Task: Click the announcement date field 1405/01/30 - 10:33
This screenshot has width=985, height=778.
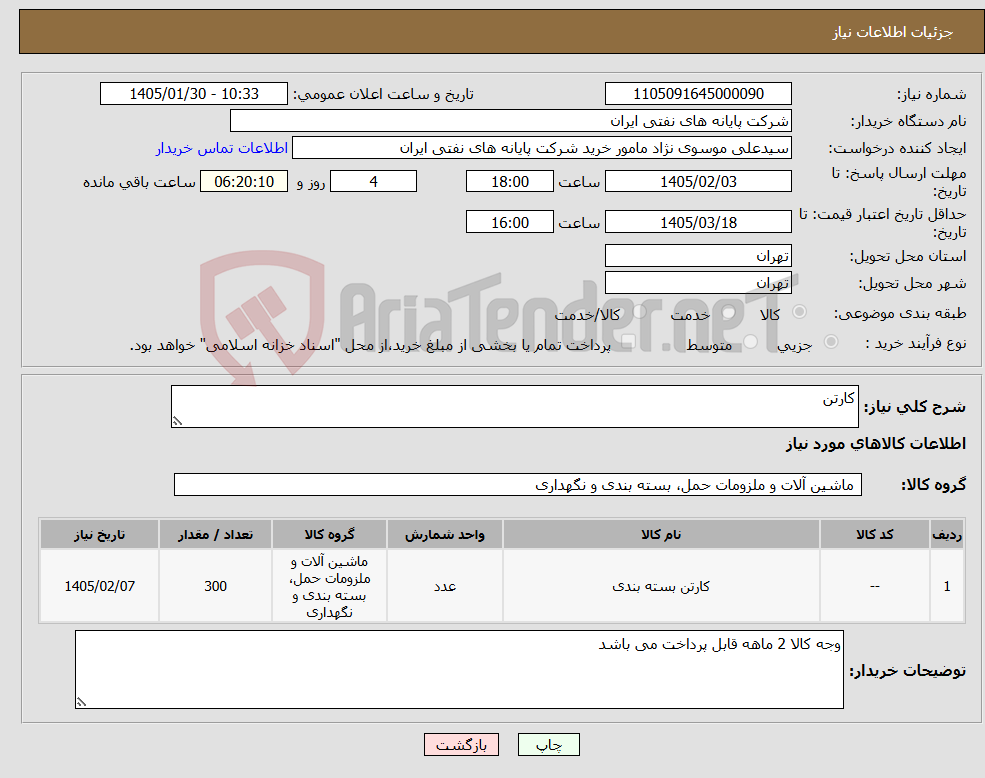Action: [x=193, y=94]
